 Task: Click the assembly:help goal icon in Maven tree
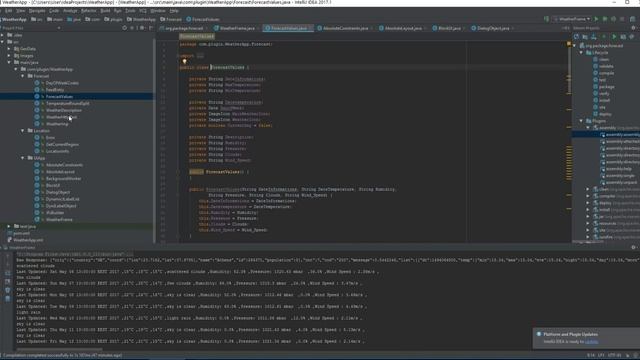click(x=602, y=169)
